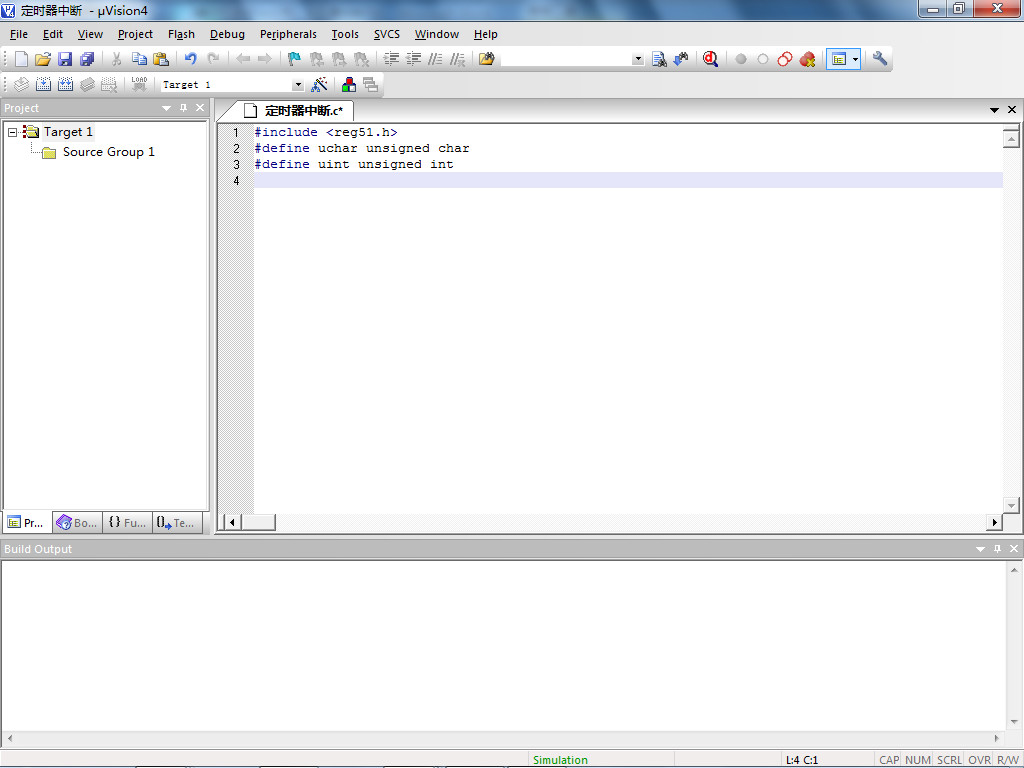The width and height of the screenshot is (1024, 768).
Task: Click the Navigate Forwards arrow
Action: [x=264, y=59]
